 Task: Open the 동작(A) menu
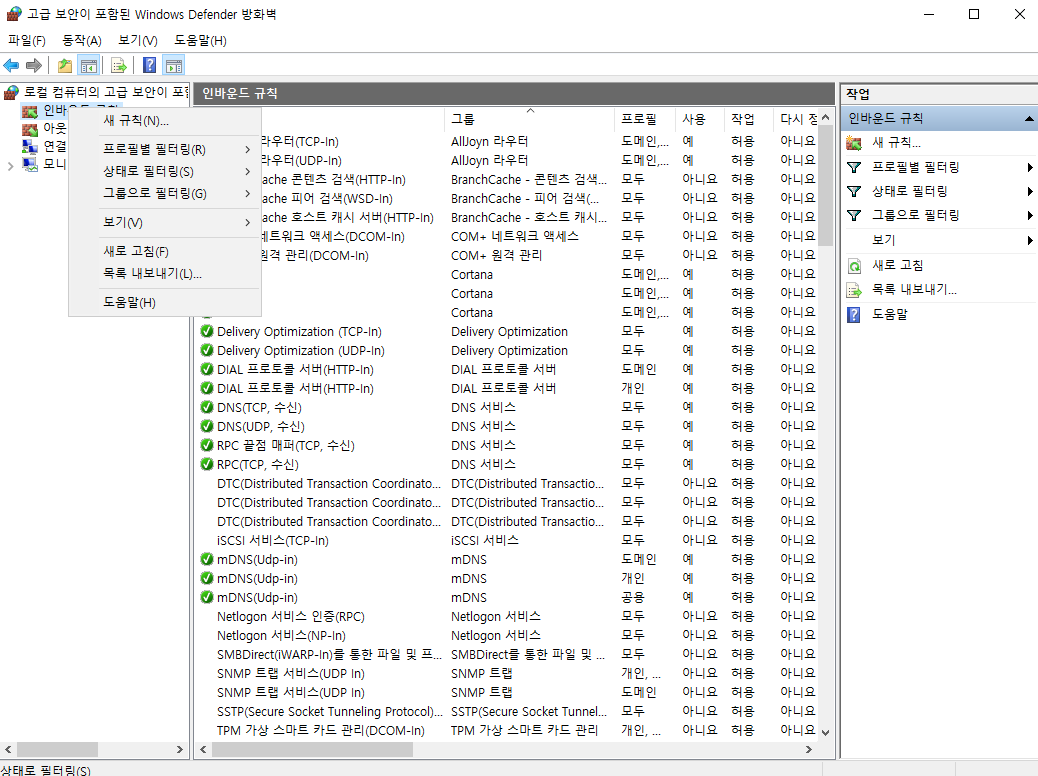82,40
